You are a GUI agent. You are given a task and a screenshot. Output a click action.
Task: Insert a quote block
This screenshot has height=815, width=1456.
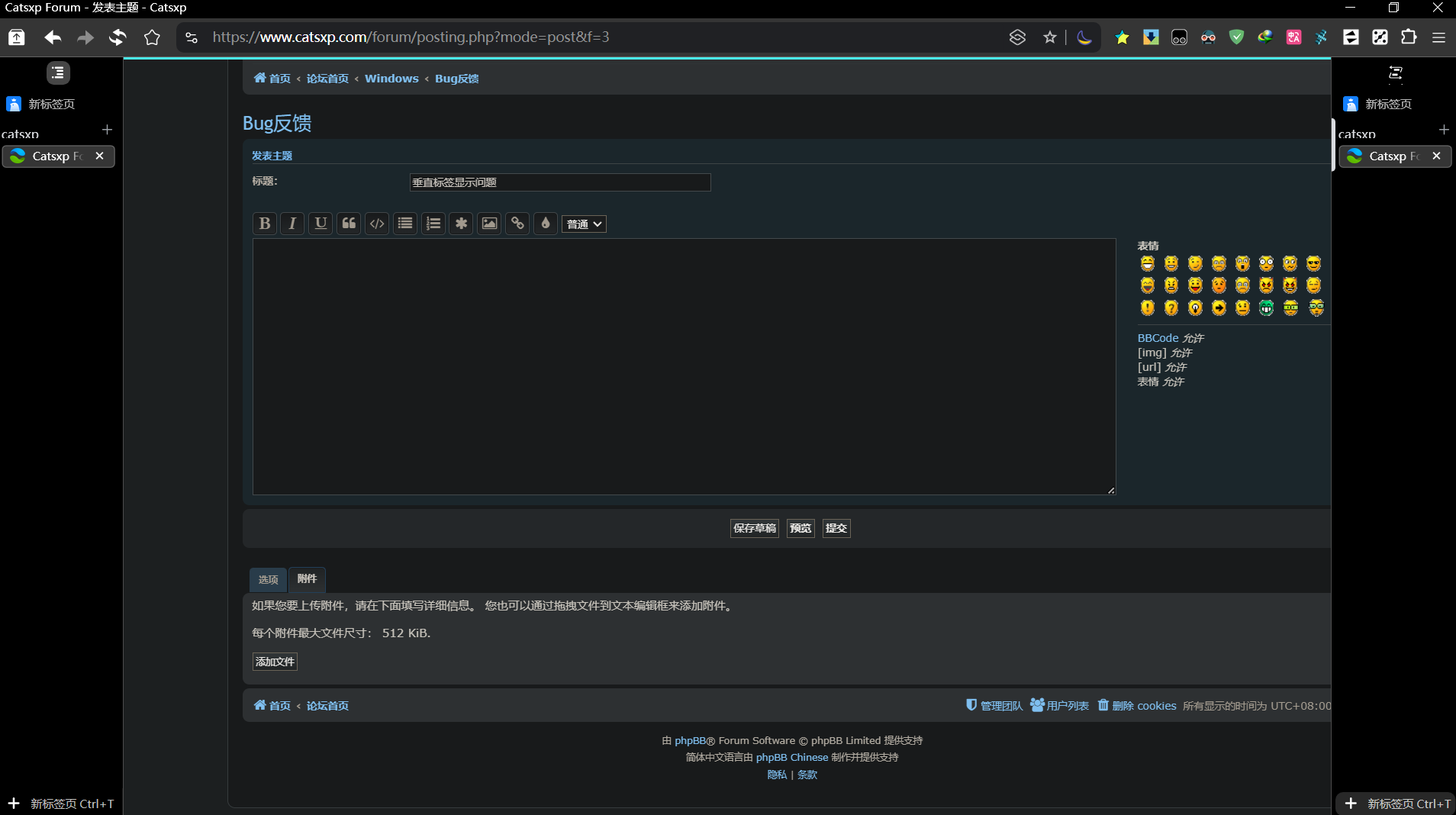349,224
